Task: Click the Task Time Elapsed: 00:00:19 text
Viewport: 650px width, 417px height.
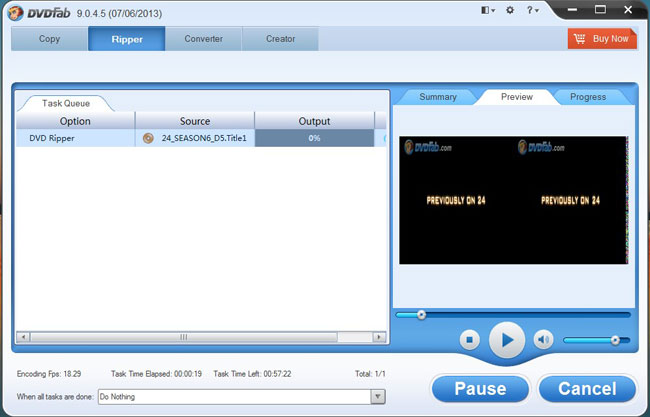Action: pyautogui.click(x=156, y=374)
